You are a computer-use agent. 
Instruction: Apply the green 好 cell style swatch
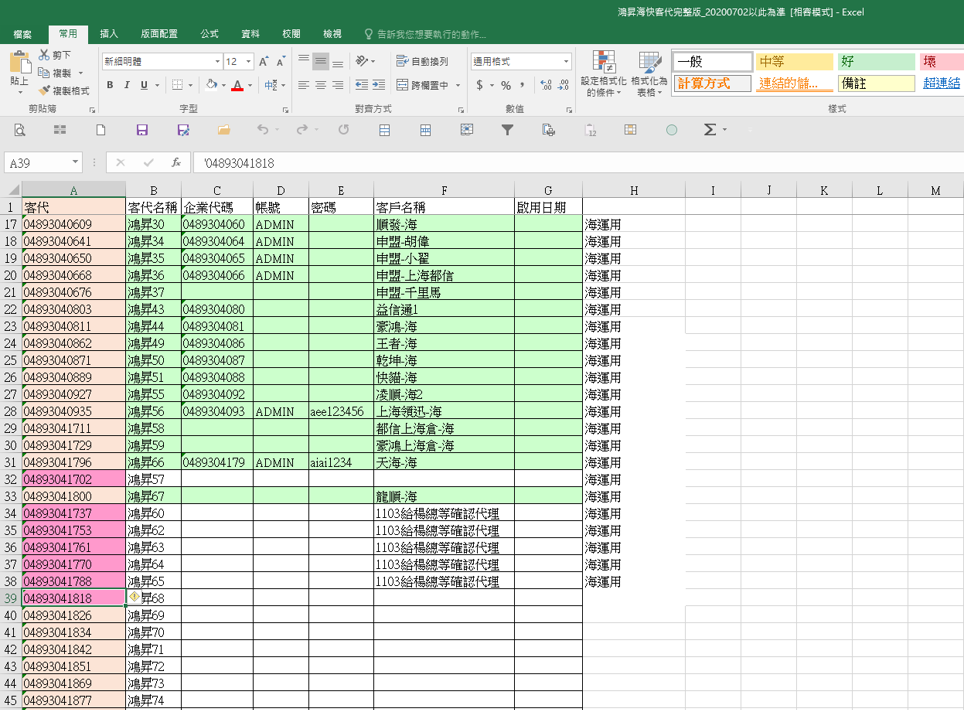(876, 62)
